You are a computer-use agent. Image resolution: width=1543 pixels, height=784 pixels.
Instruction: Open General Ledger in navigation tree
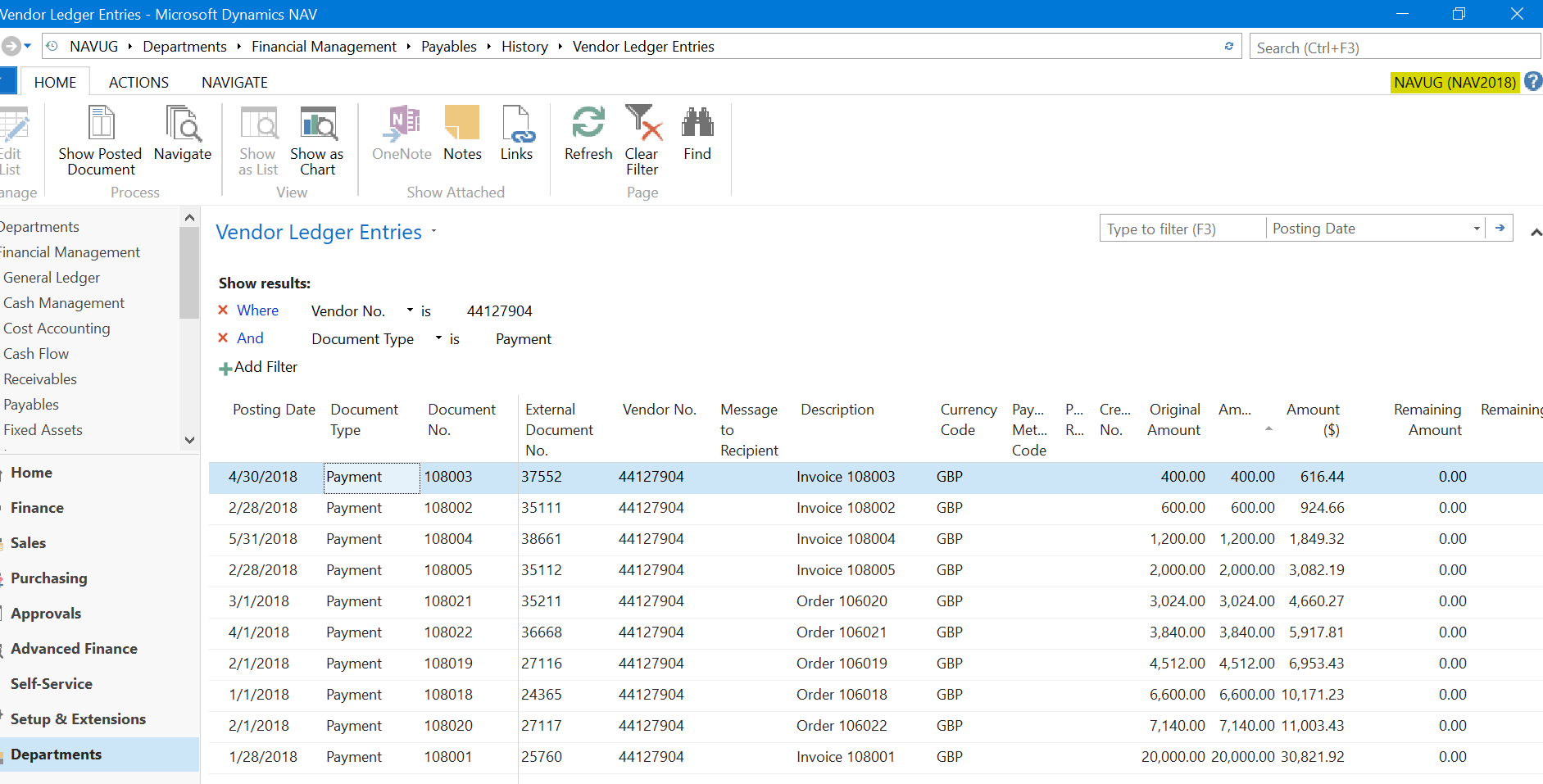[52, 278]
